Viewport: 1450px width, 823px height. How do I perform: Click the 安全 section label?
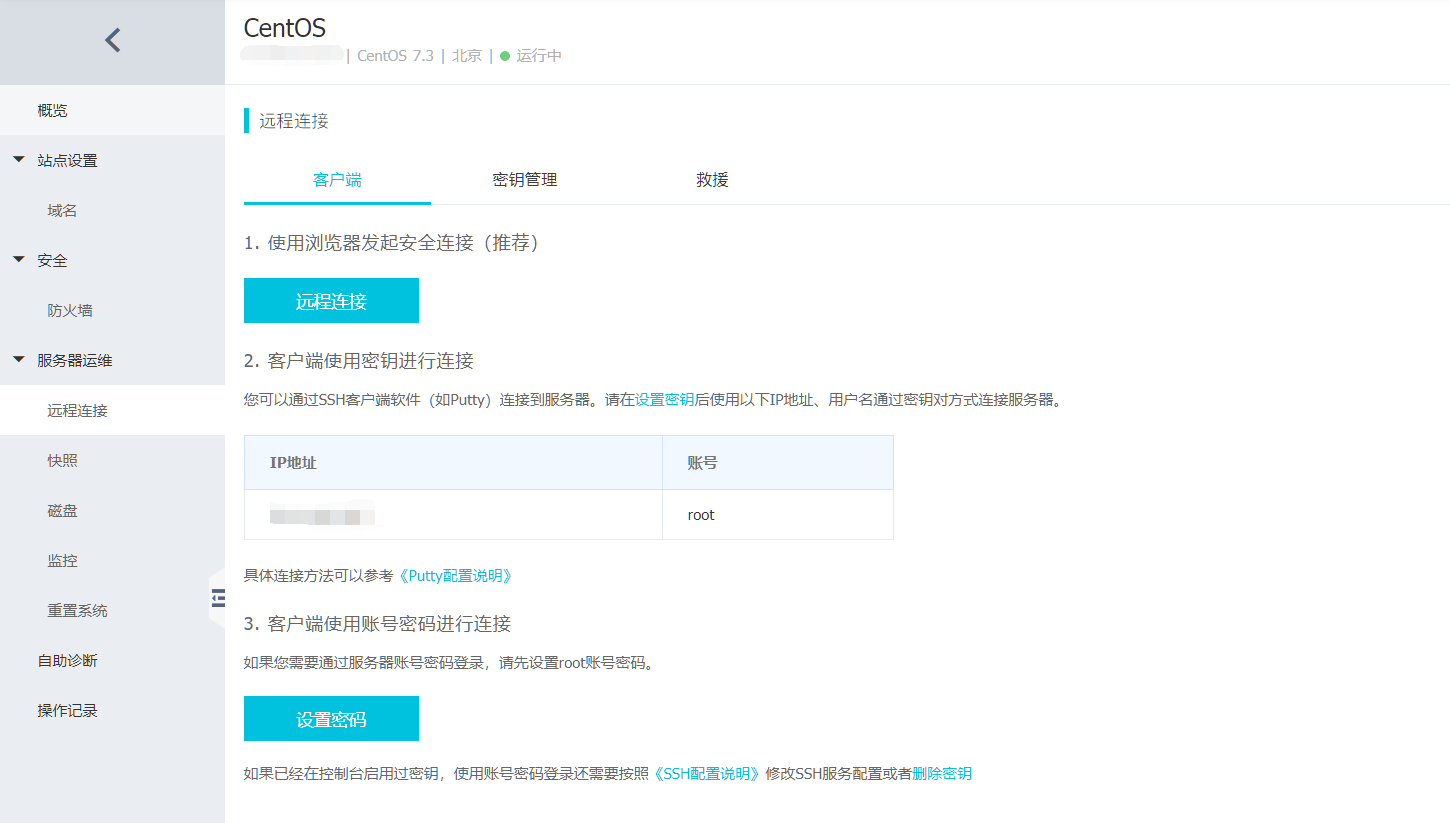tap(52, 260)
